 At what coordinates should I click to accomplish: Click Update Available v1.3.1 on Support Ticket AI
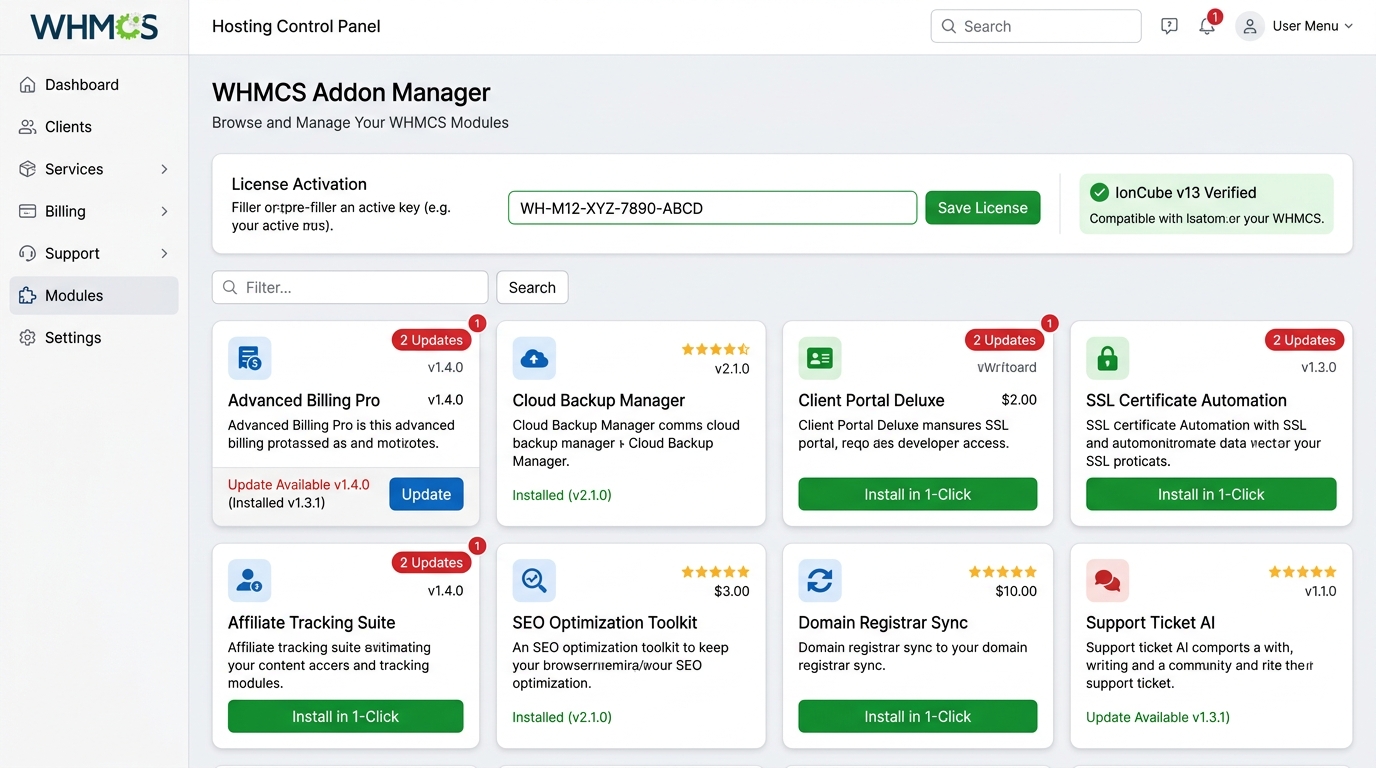[1158, 717]
